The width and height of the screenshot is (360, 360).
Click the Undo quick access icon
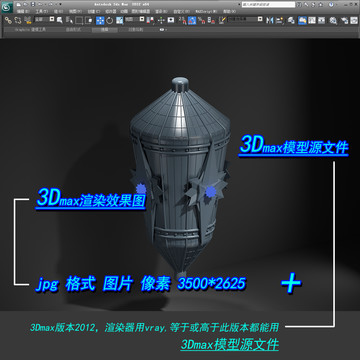click(40, 4)
